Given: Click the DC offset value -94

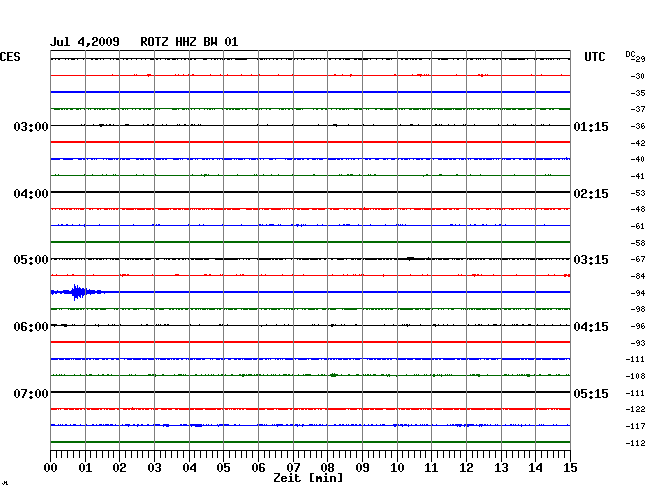Looking at the screenshot, I should pyautogui.click(x=638, y=293).
